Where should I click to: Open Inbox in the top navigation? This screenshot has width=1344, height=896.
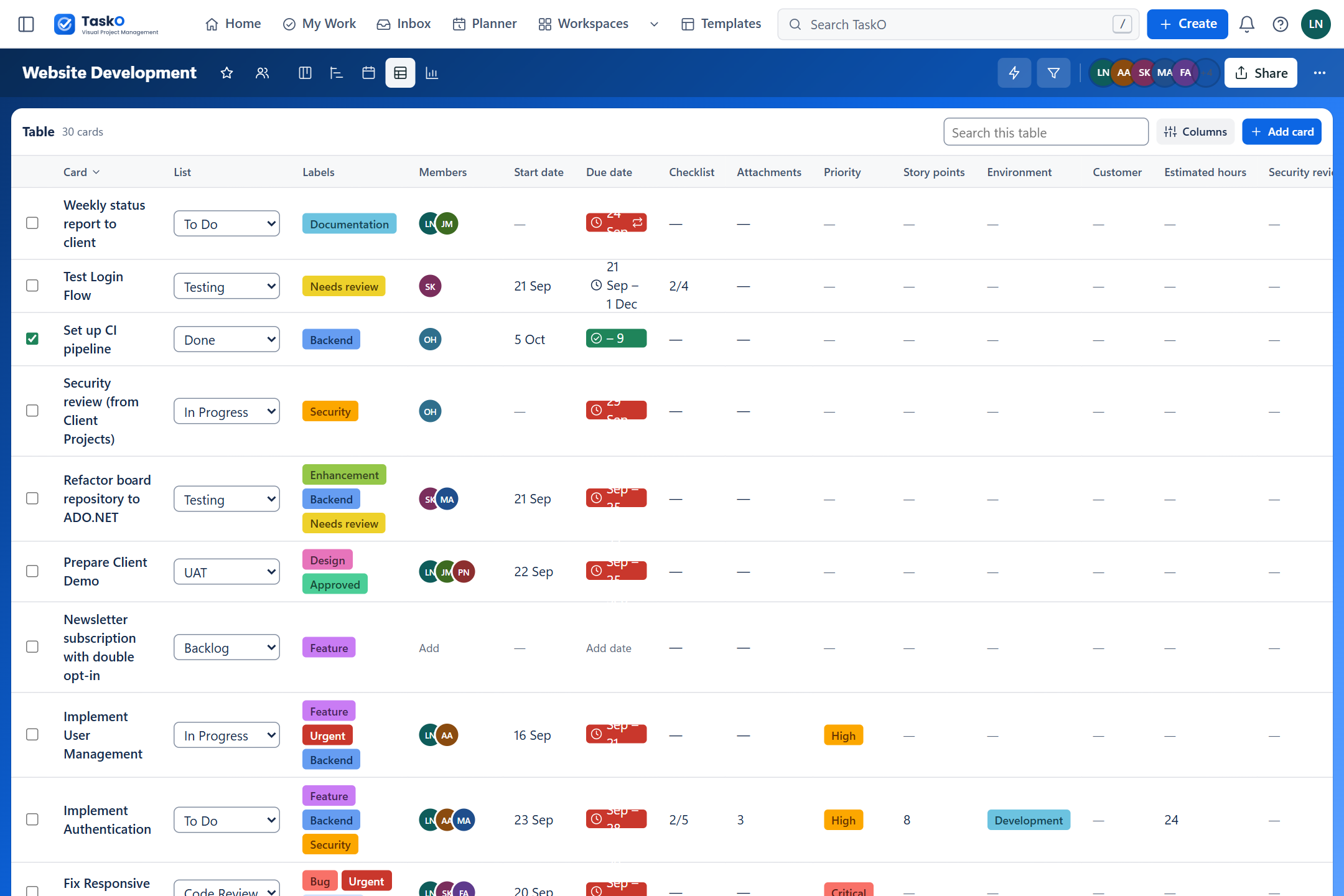click(404, 24)
